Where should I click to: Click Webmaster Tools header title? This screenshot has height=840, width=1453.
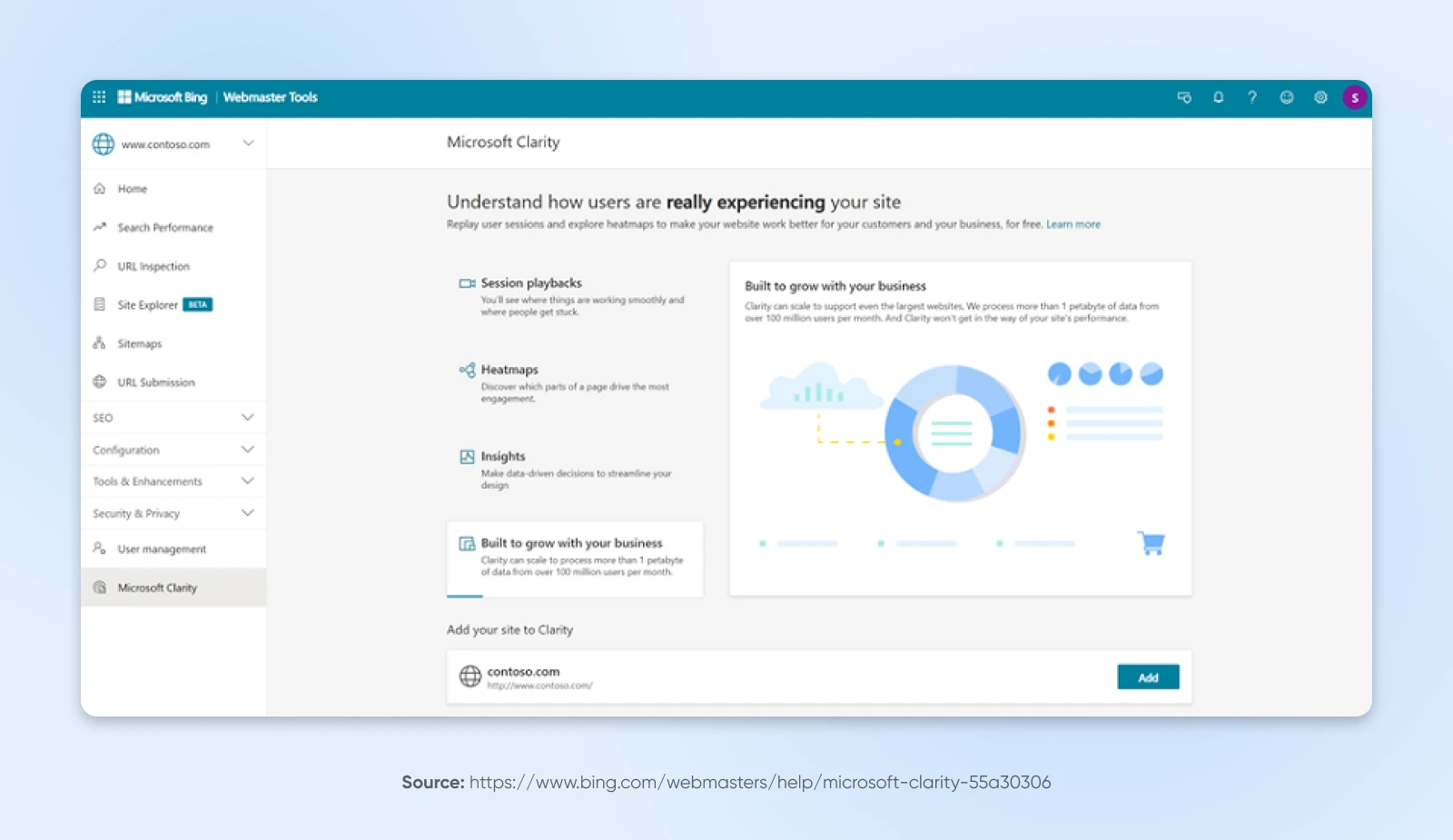tap(271, 97)
